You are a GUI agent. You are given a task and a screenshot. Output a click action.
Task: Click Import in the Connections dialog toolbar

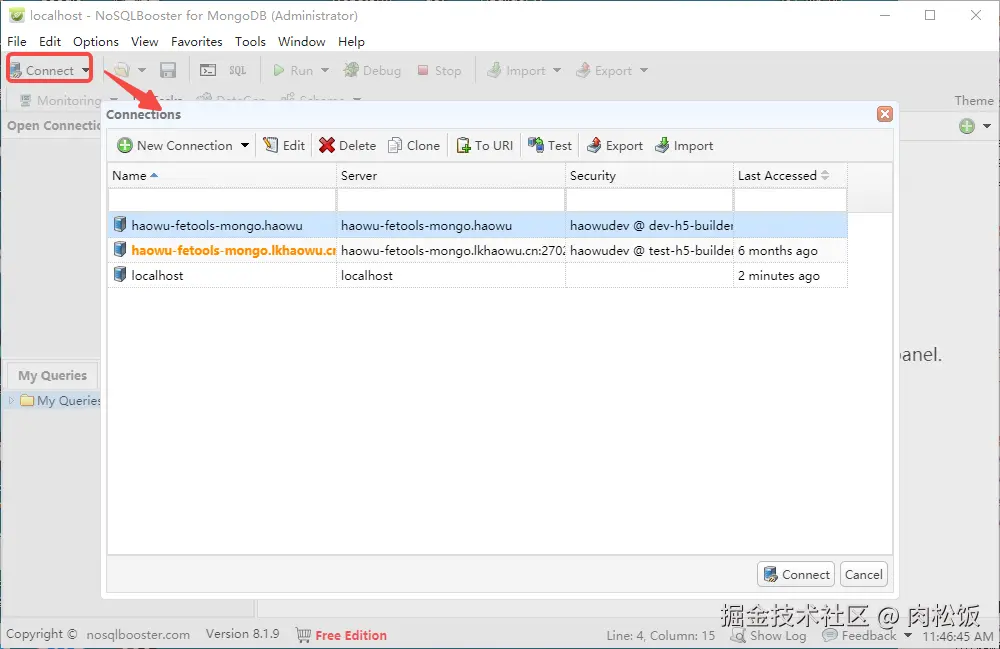(684, 145)
